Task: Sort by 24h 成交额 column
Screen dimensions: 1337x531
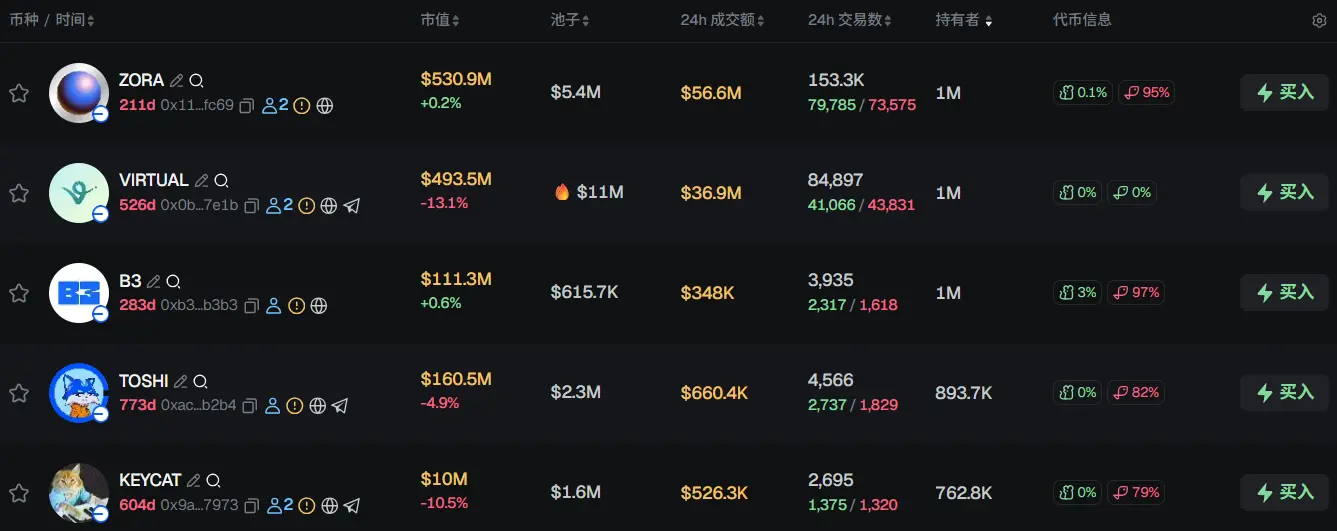Action: point(722,20)
